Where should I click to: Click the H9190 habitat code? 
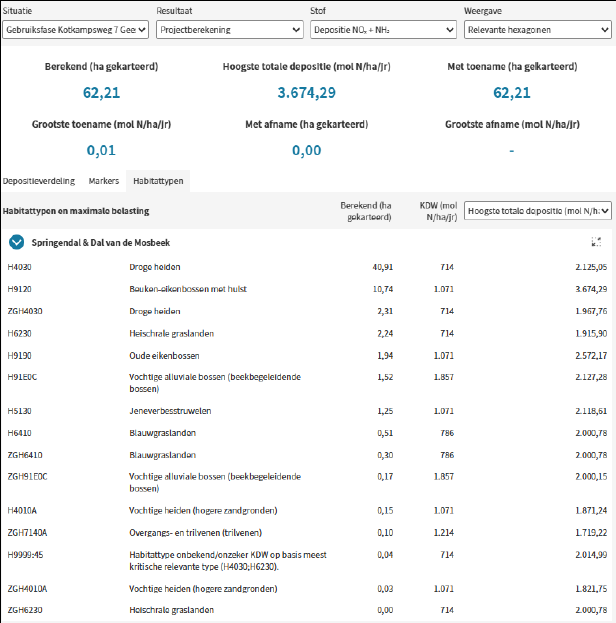click(x=19, y=356)
